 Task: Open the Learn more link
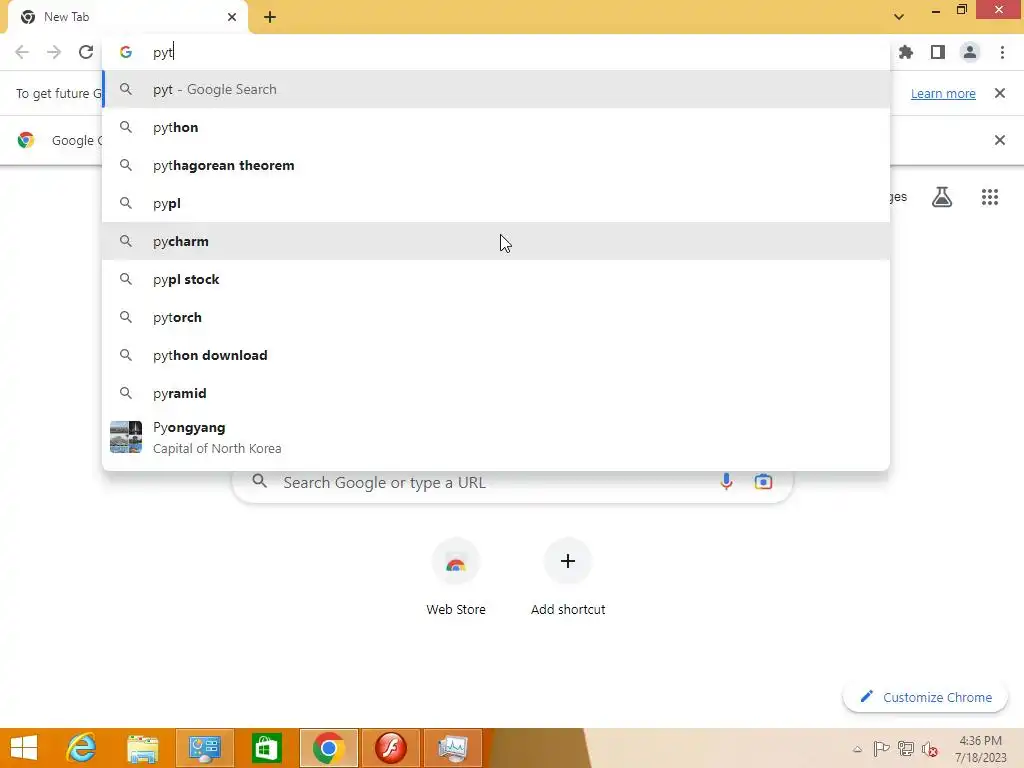coord(943,93)
